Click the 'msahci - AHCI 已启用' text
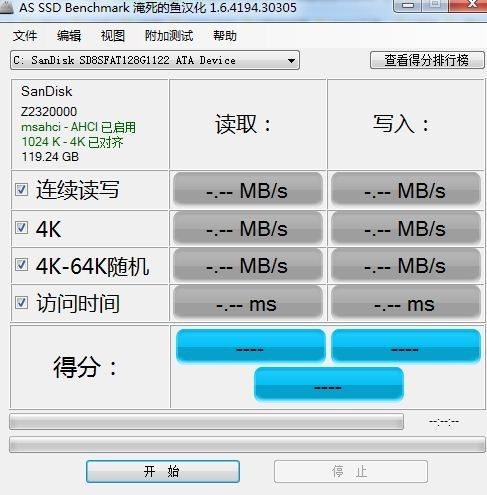This screenshot has height=495, width=487. pyautogui.click(x=78, y=127)
